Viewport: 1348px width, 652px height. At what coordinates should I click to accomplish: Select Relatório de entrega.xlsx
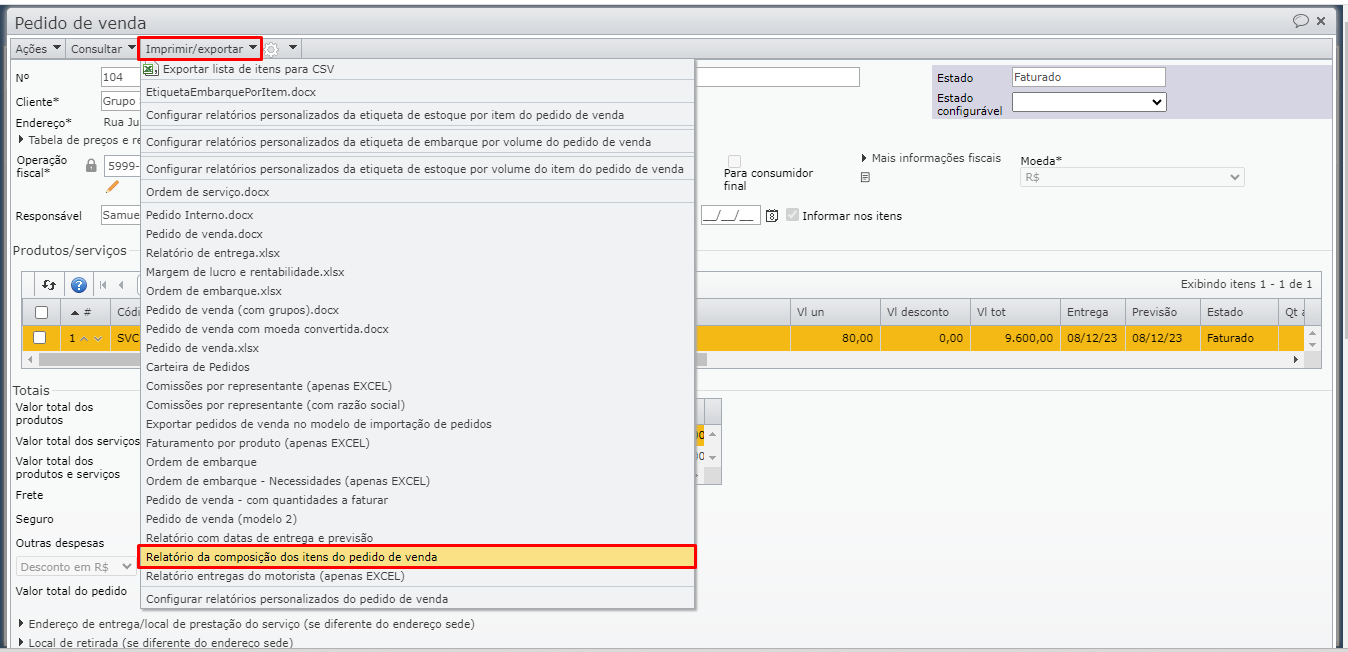point(417,253)
